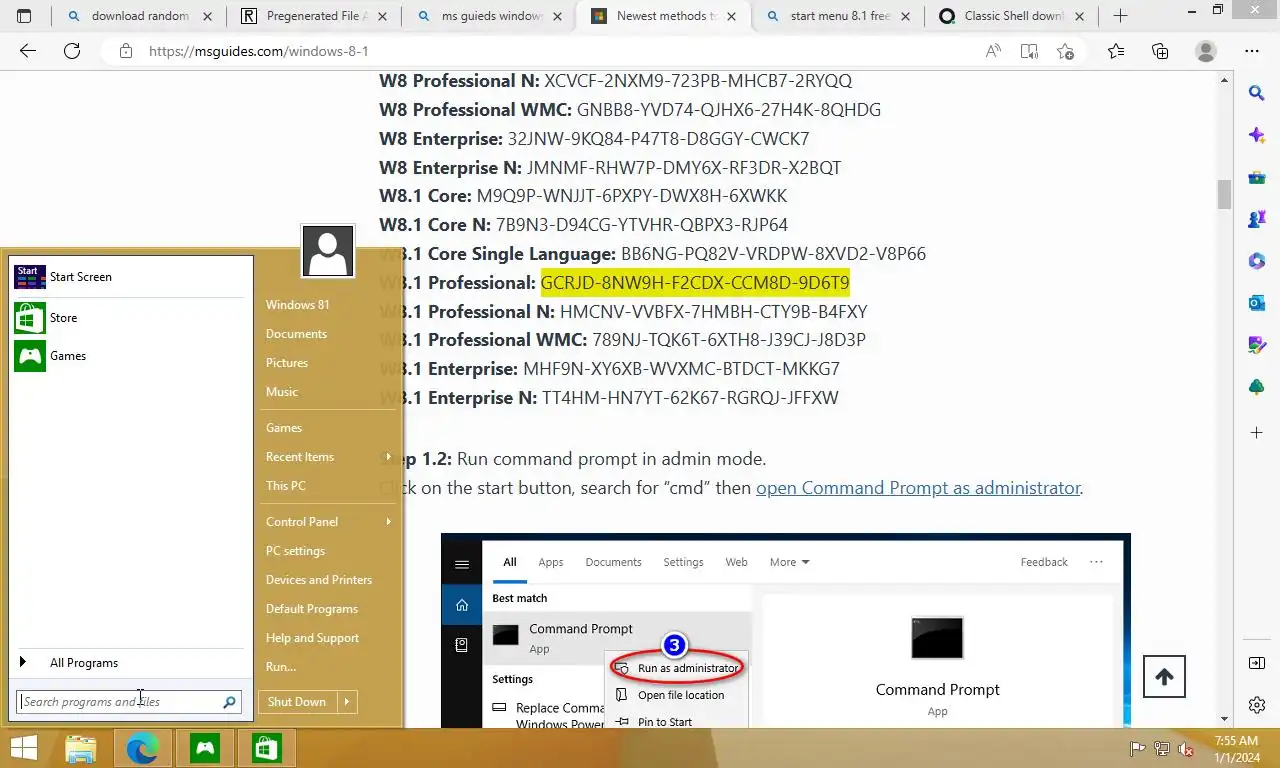Open the Discover sparkle icon in sidebar
The image size is (1280, 768).
pyautogui.click(x=1257, y=135)
